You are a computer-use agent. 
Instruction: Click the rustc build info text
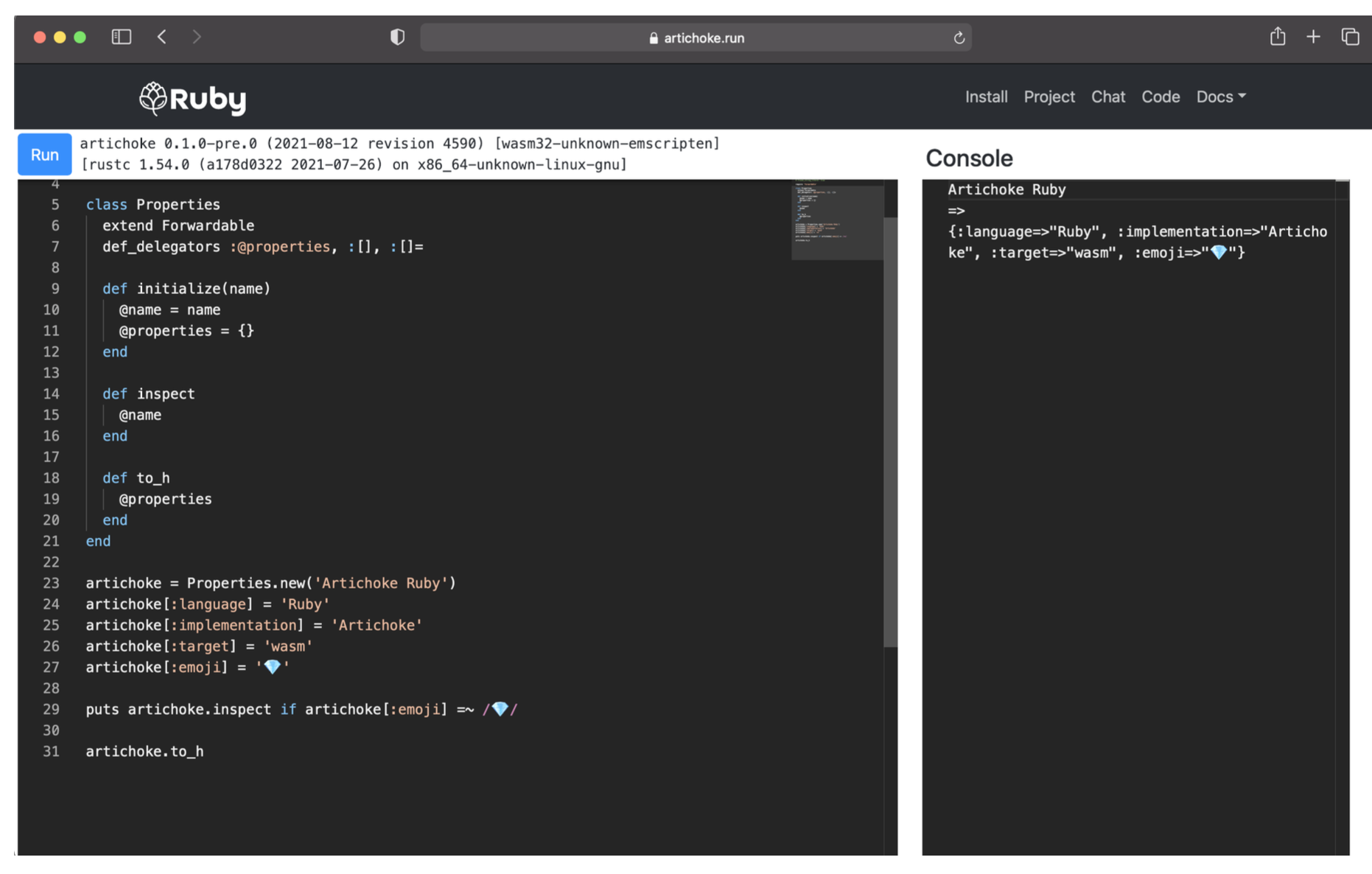[354, 164]
